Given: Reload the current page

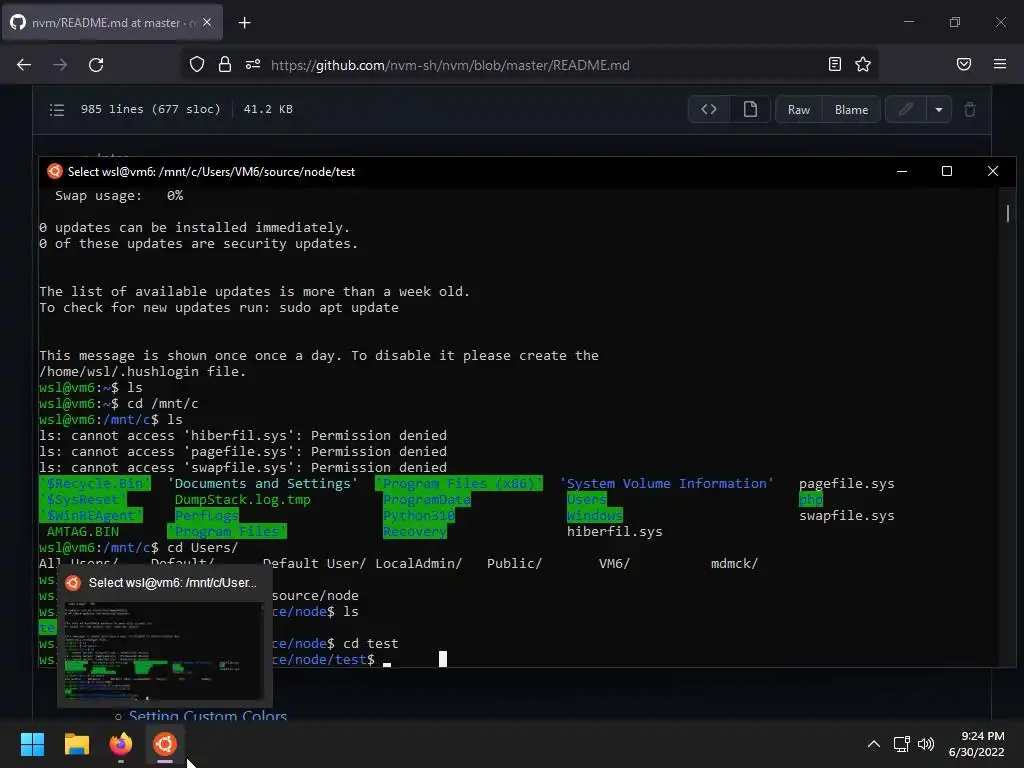Looking at the screenshot, I should point(96,65).
